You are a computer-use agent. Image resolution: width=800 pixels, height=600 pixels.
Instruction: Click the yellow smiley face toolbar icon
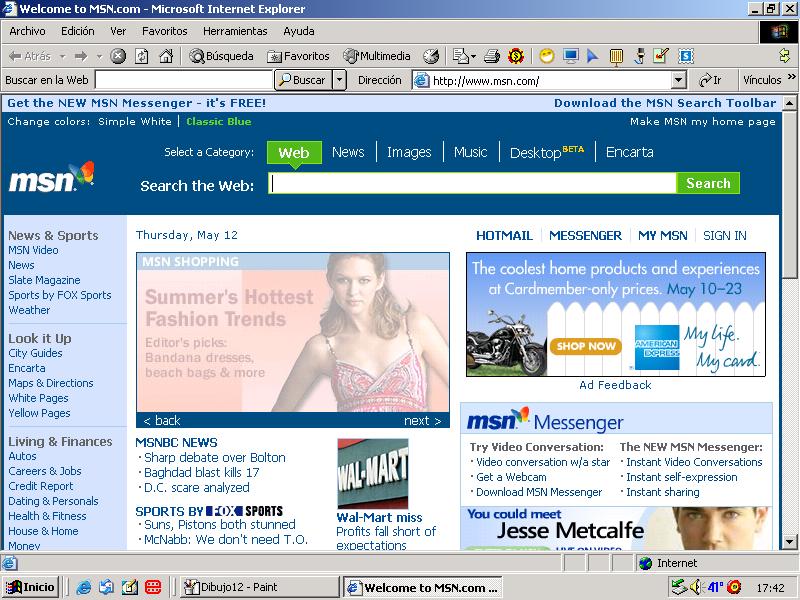coord(547,56)
